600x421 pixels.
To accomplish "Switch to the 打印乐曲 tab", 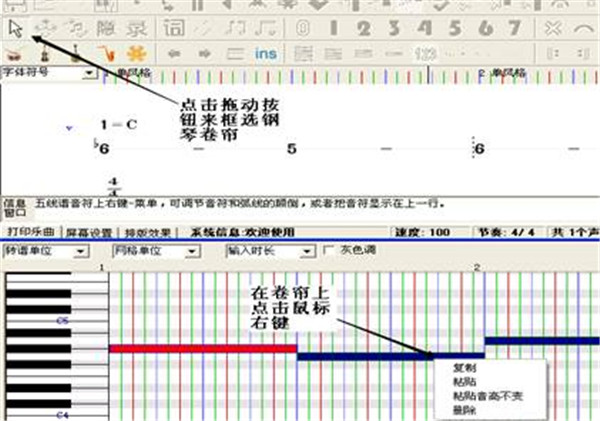I will tap(28, 232).
